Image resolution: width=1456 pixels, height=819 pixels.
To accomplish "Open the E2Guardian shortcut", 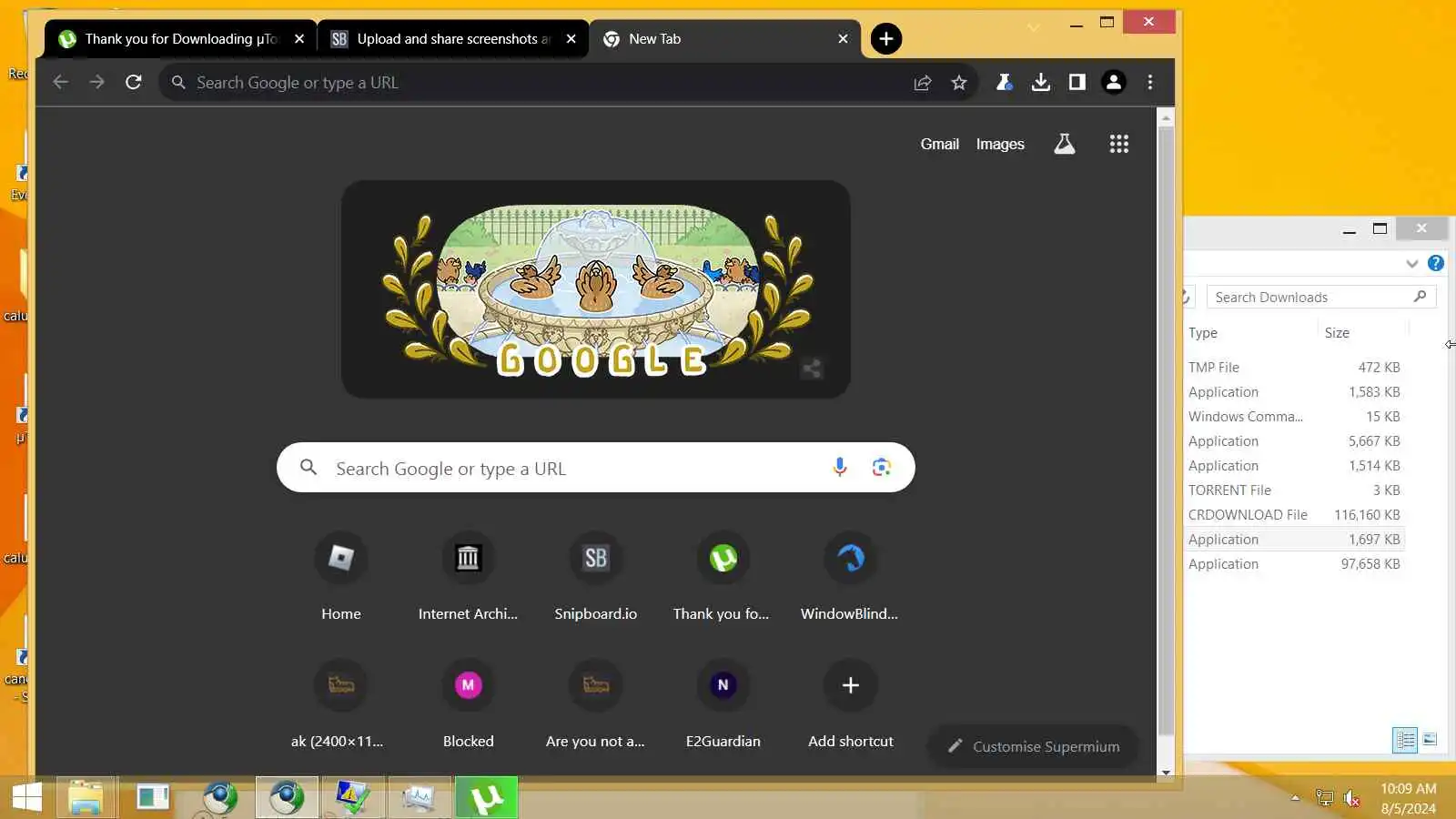I will (x=723, y=704).
